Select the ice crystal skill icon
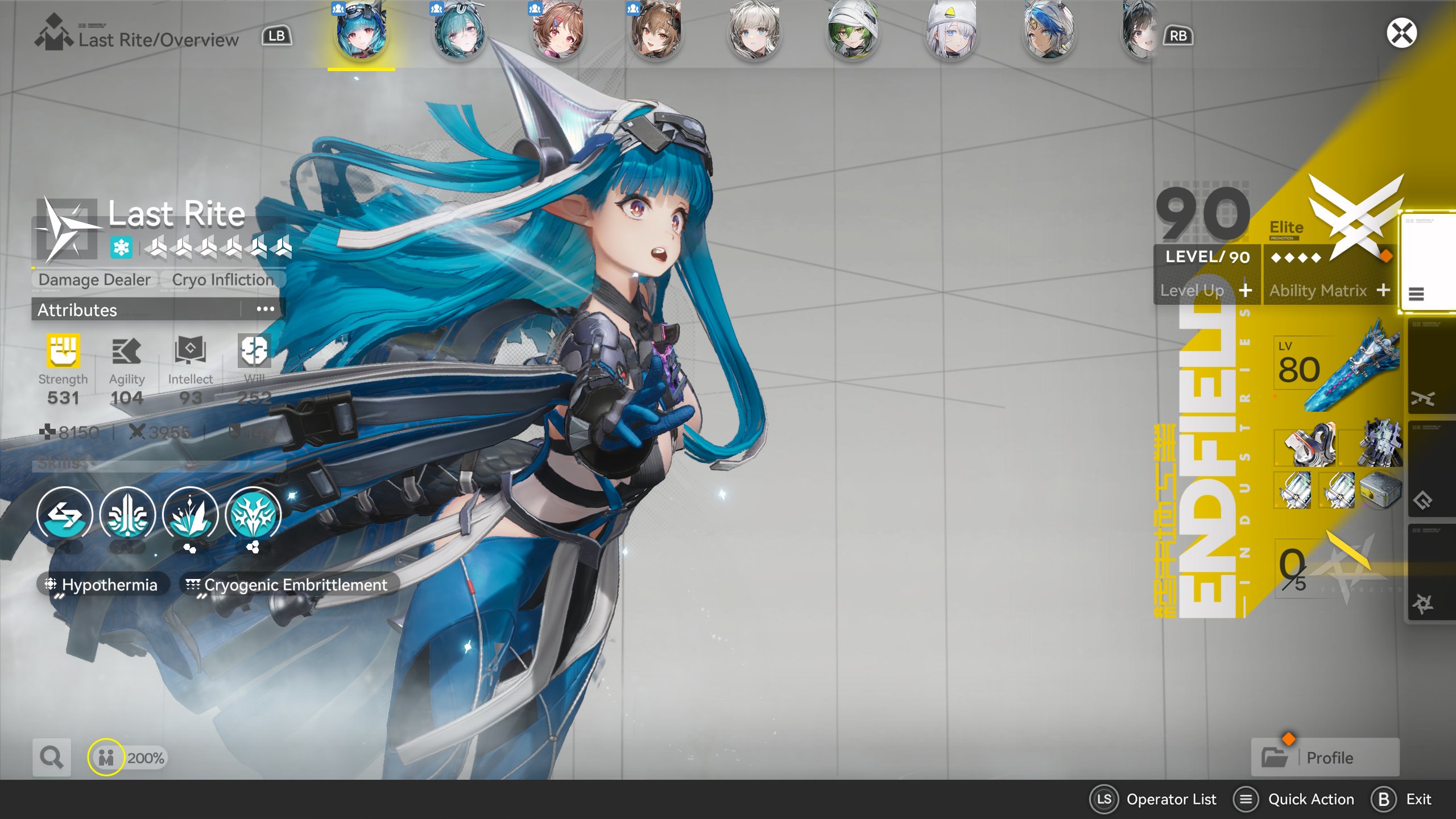 click(190, 515)
